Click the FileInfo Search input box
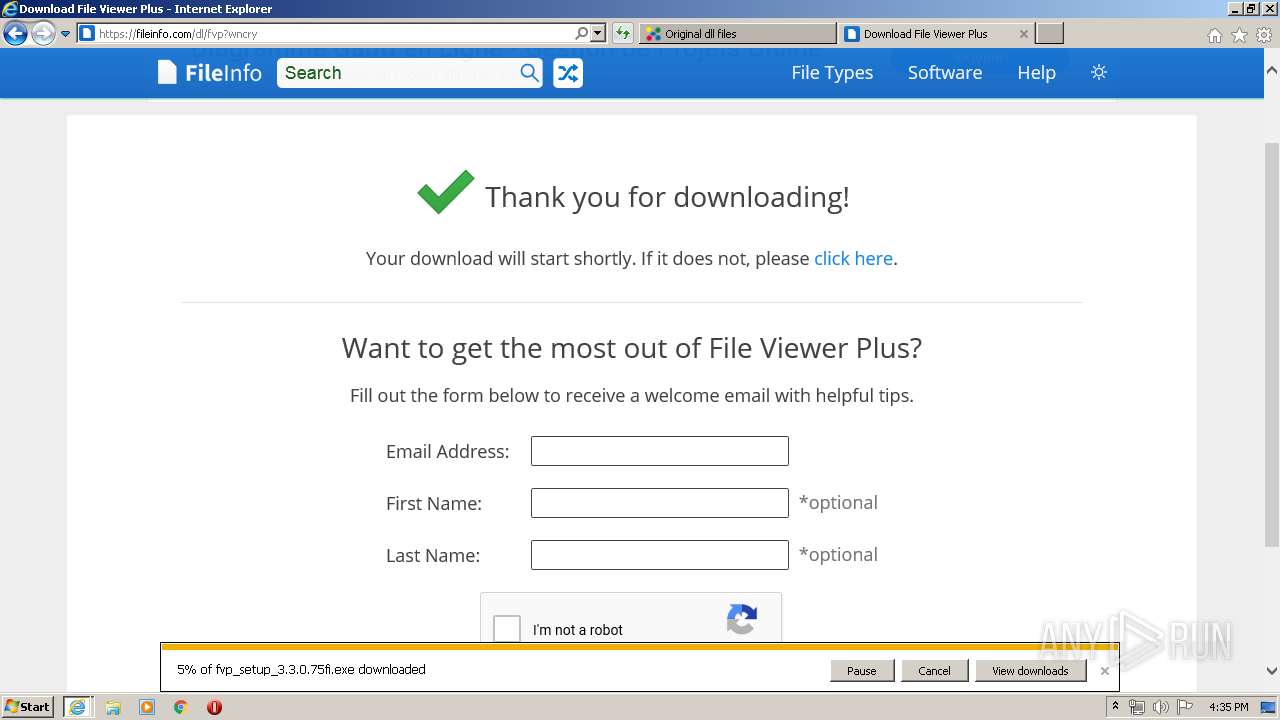Image resolution: width=1280 pixels, height=720 pixels. tap(398, 73)
